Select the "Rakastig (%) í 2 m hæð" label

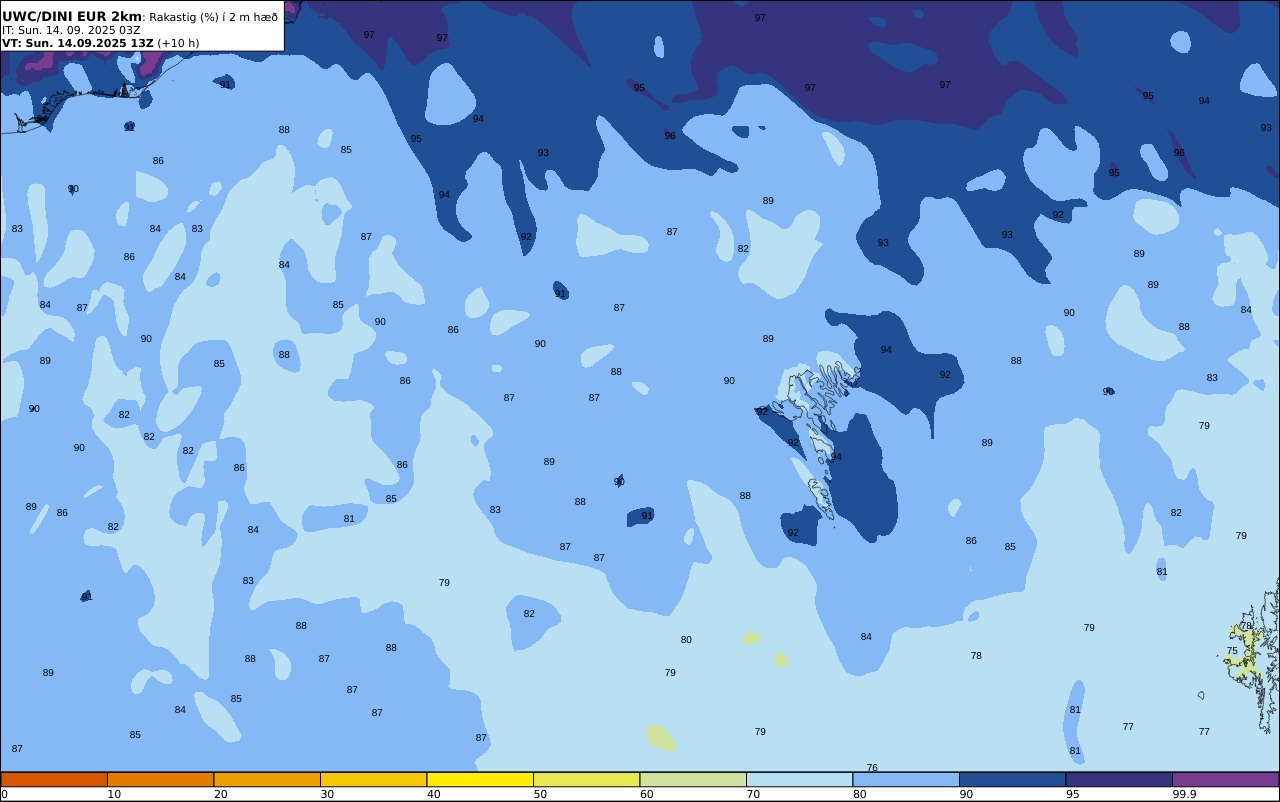tap(214, 17)
